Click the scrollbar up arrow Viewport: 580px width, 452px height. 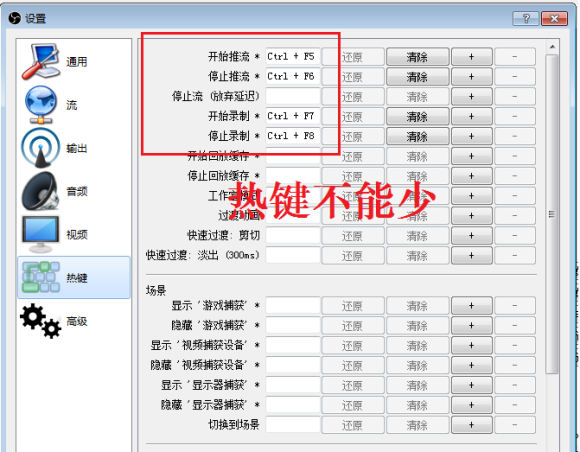point(552,47)
